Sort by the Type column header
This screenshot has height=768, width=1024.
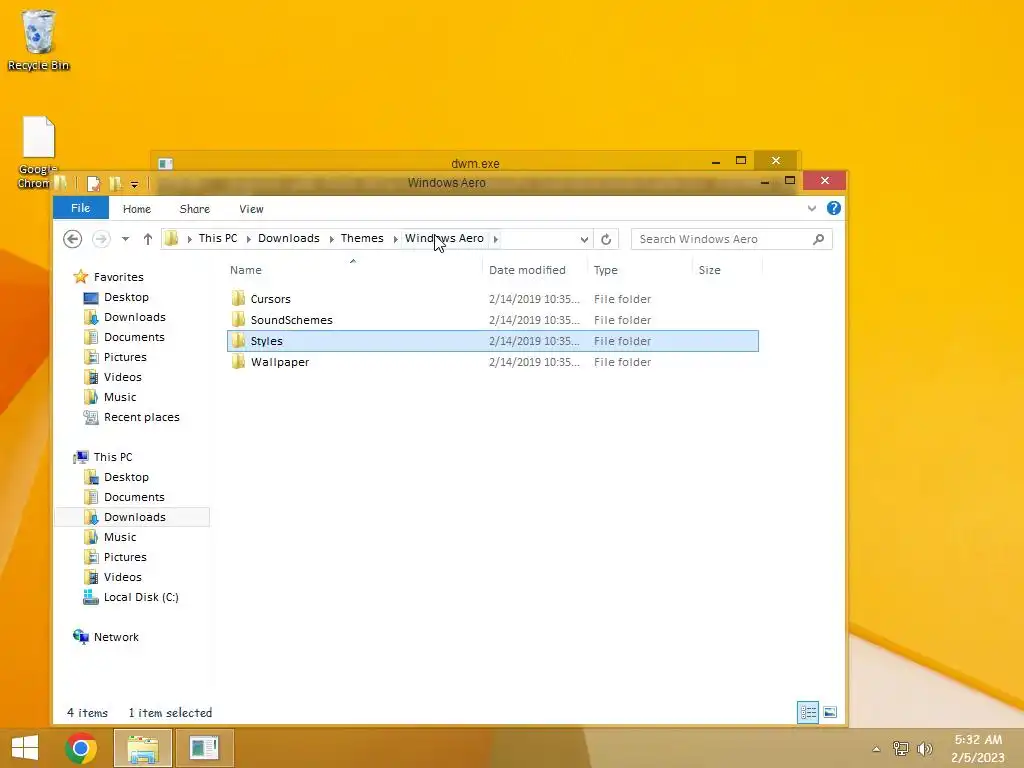pyautogui.click(x=605, y=270)
